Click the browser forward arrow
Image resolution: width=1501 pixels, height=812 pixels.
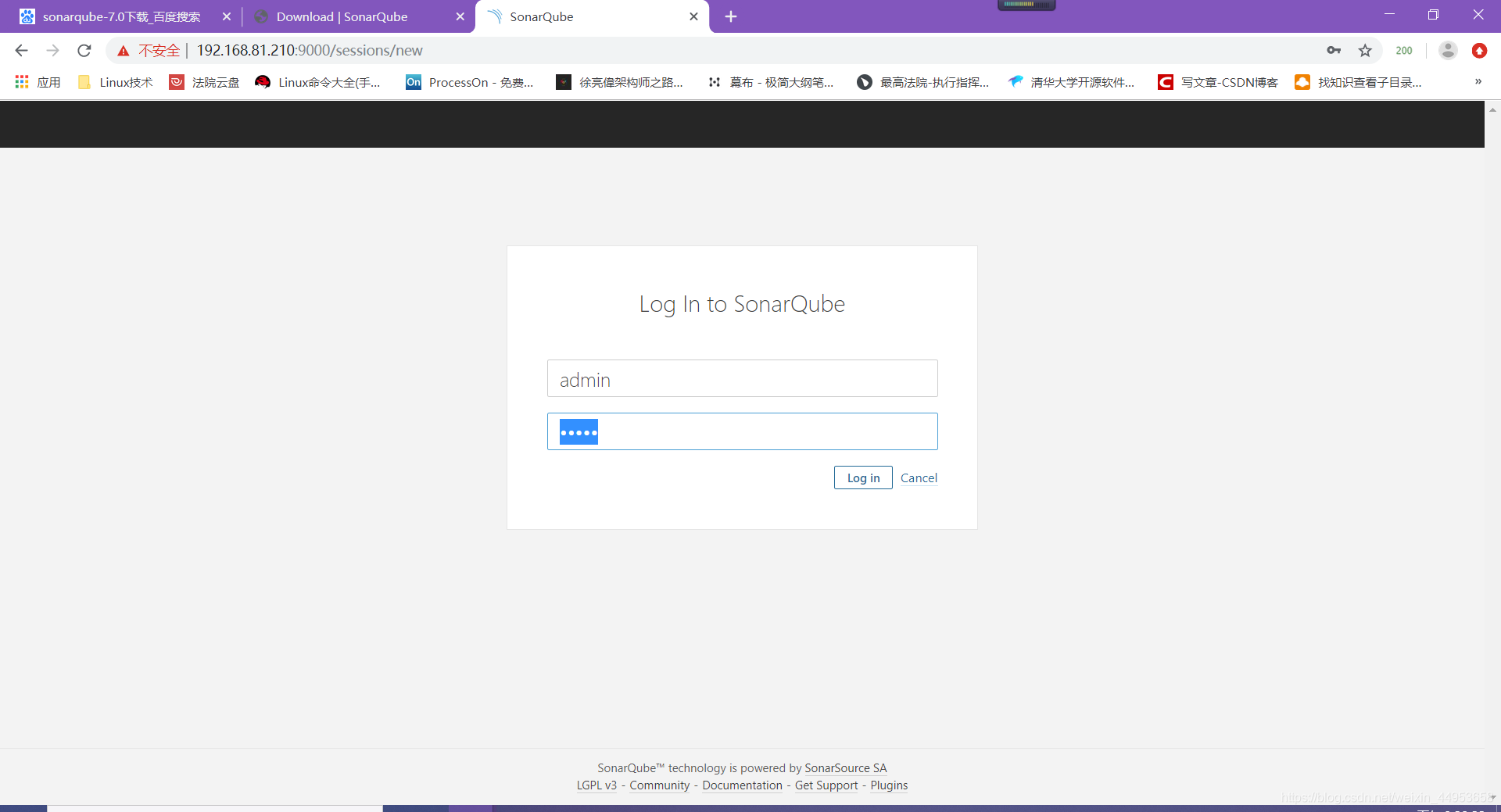pos(52,51)
